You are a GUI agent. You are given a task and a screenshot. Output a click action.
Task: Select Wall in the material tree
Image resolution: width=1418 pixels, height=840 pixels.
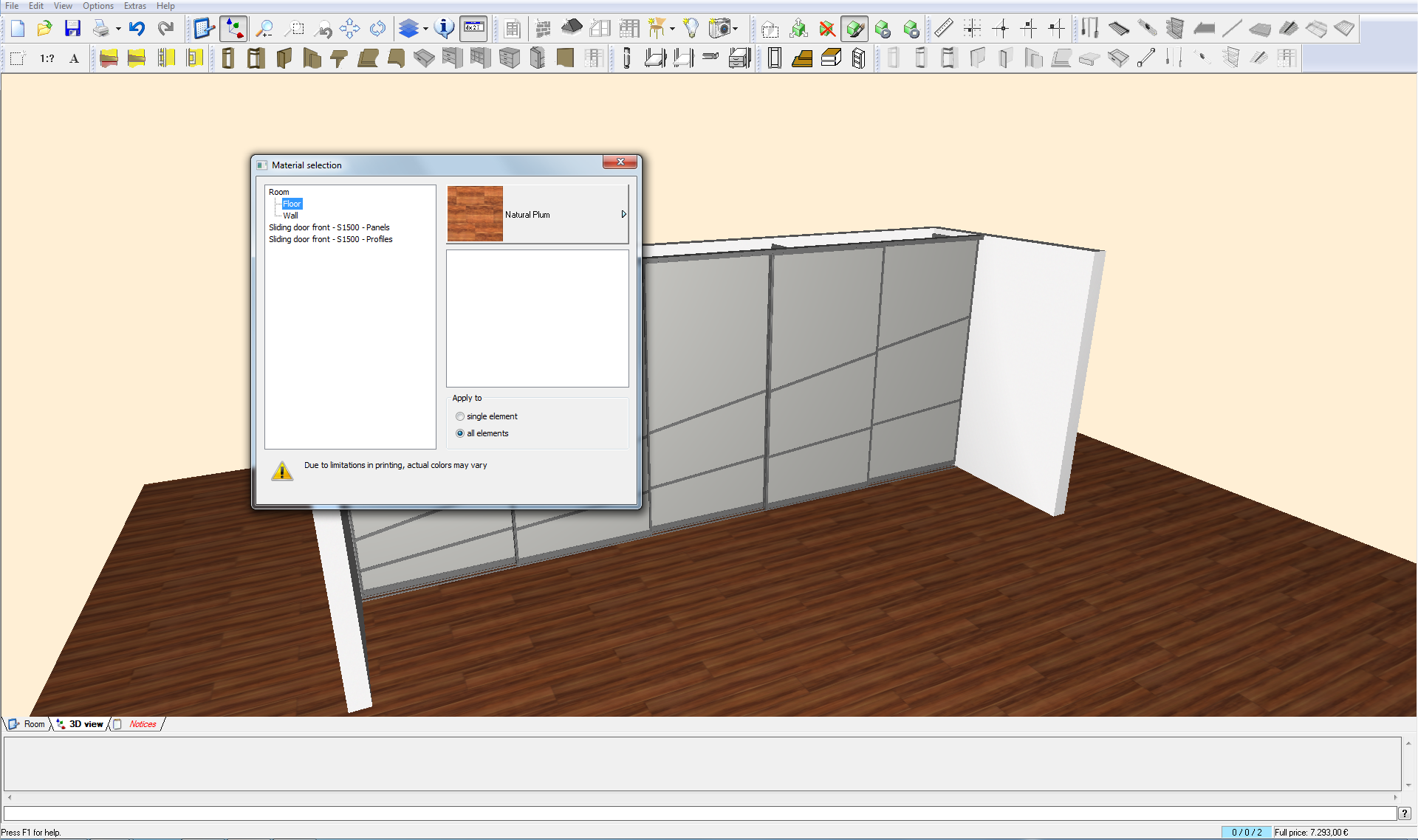coord(290,216)
